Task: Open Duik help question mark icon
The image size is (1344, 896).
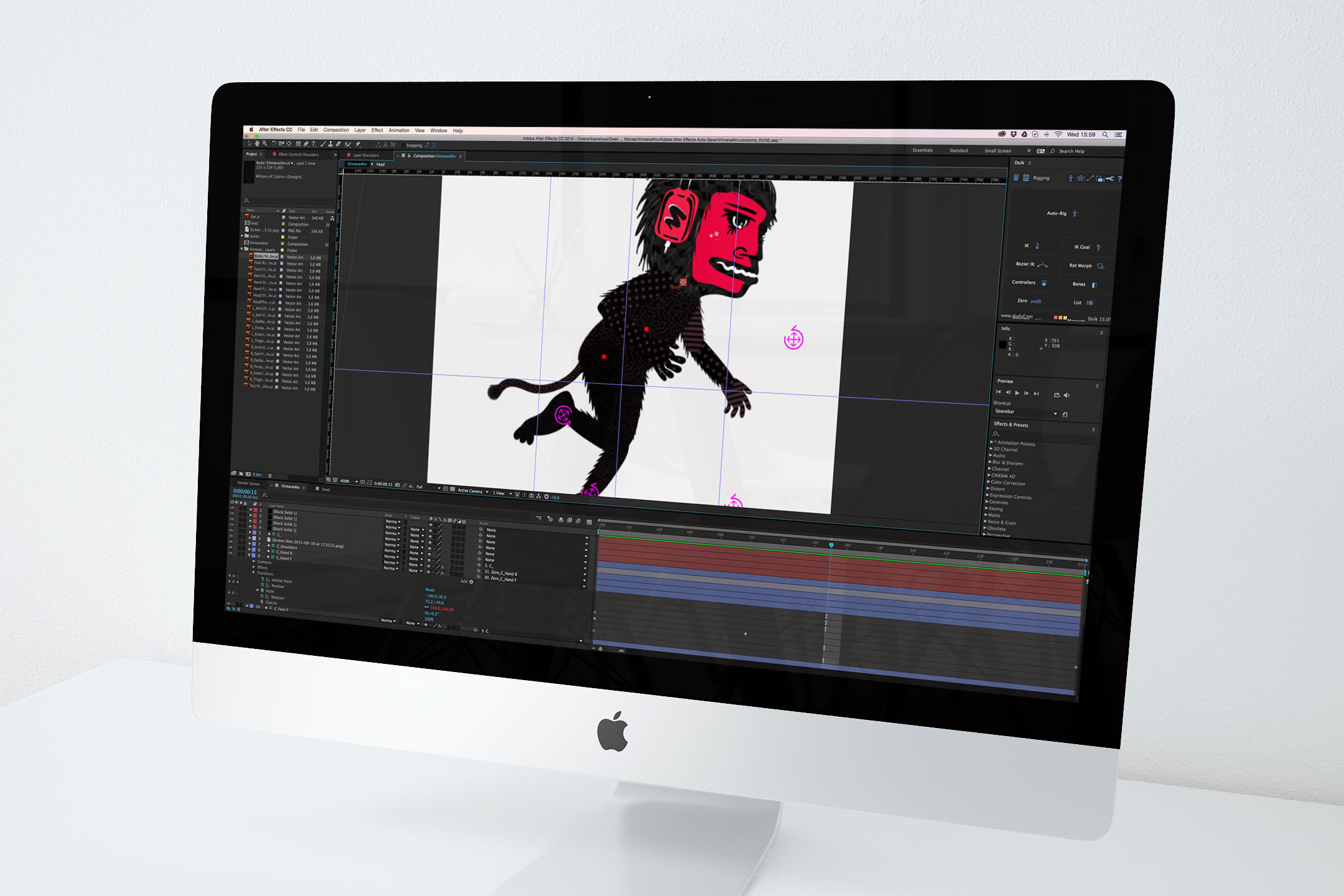Action: [1119, 179]
